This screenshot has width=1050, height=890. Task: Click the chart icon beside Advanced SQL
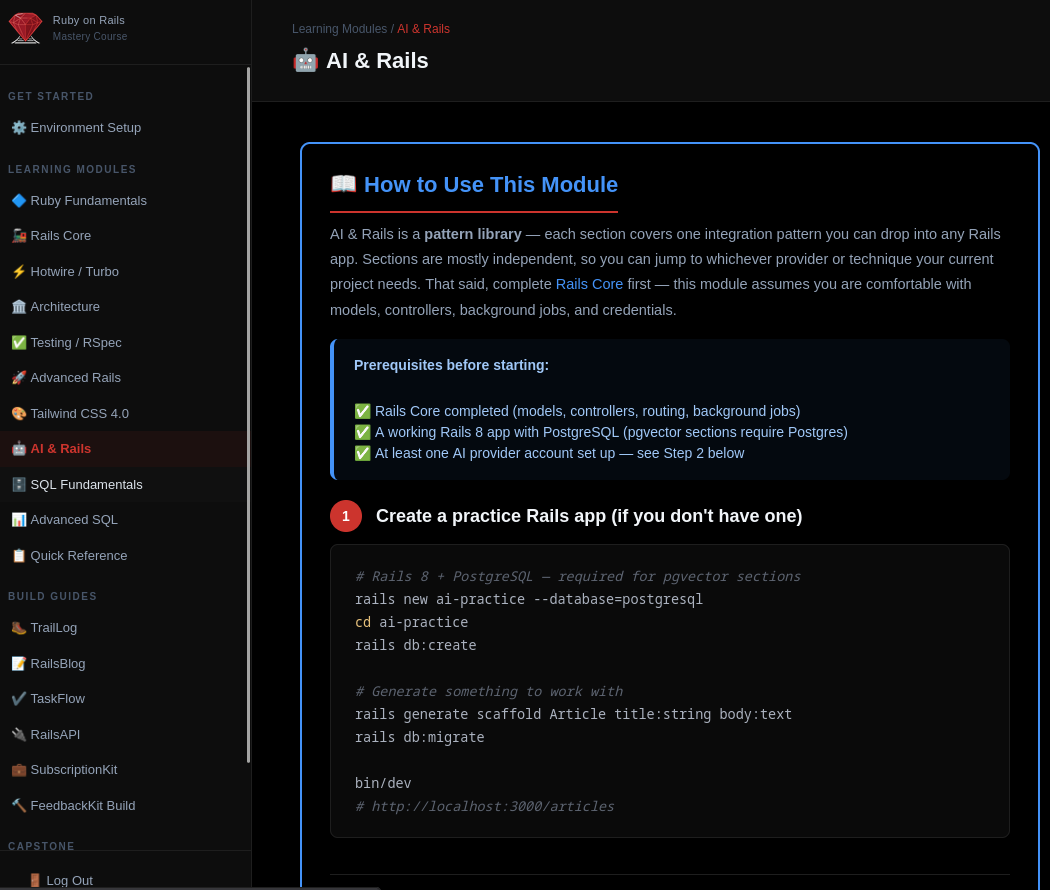click(19, 520)
